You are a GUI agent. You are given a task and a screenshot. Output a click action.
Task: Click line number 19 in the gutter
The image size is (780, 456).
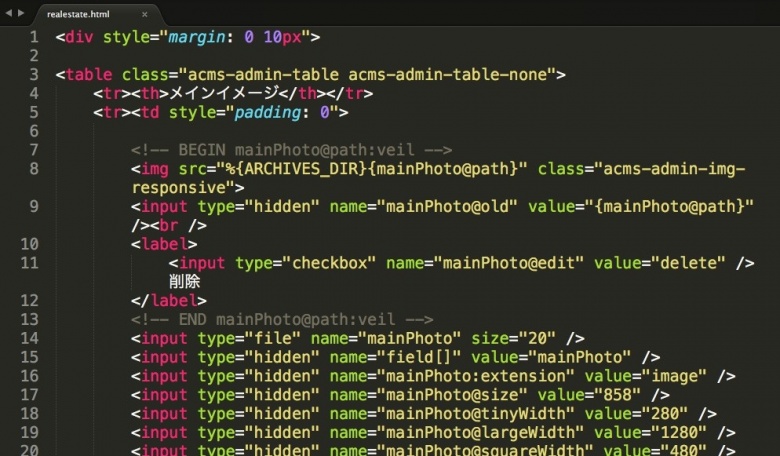coord(29,432)
